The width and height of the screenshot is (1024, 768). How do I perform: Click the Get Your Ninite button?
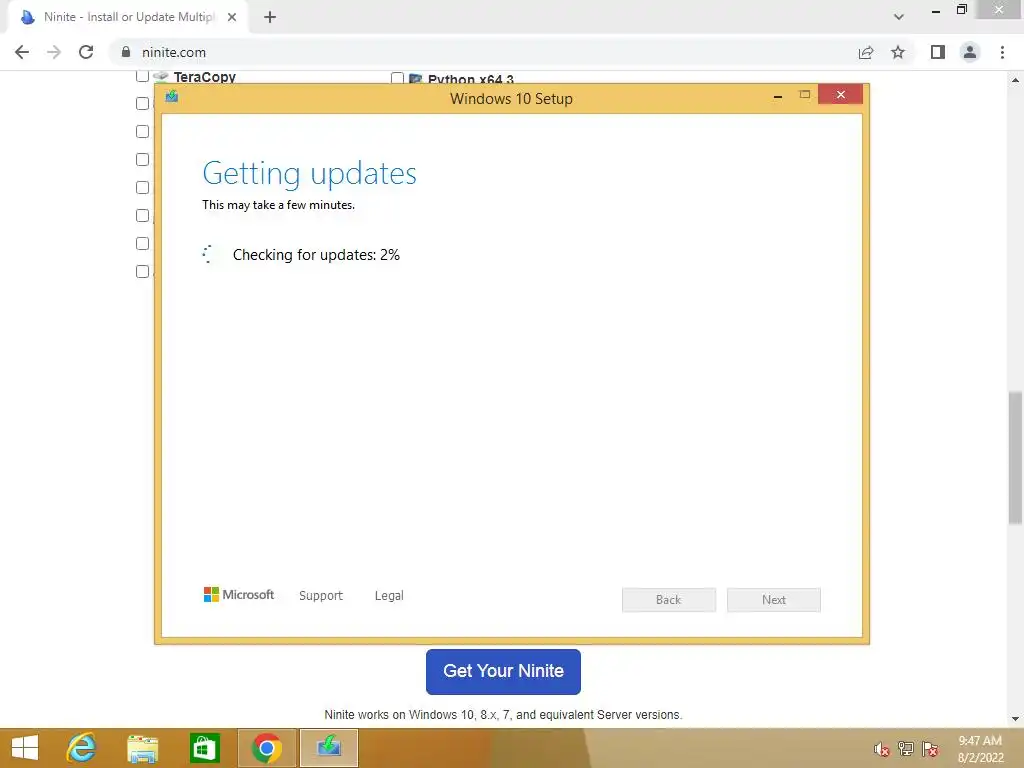click(x=503, y=671)
